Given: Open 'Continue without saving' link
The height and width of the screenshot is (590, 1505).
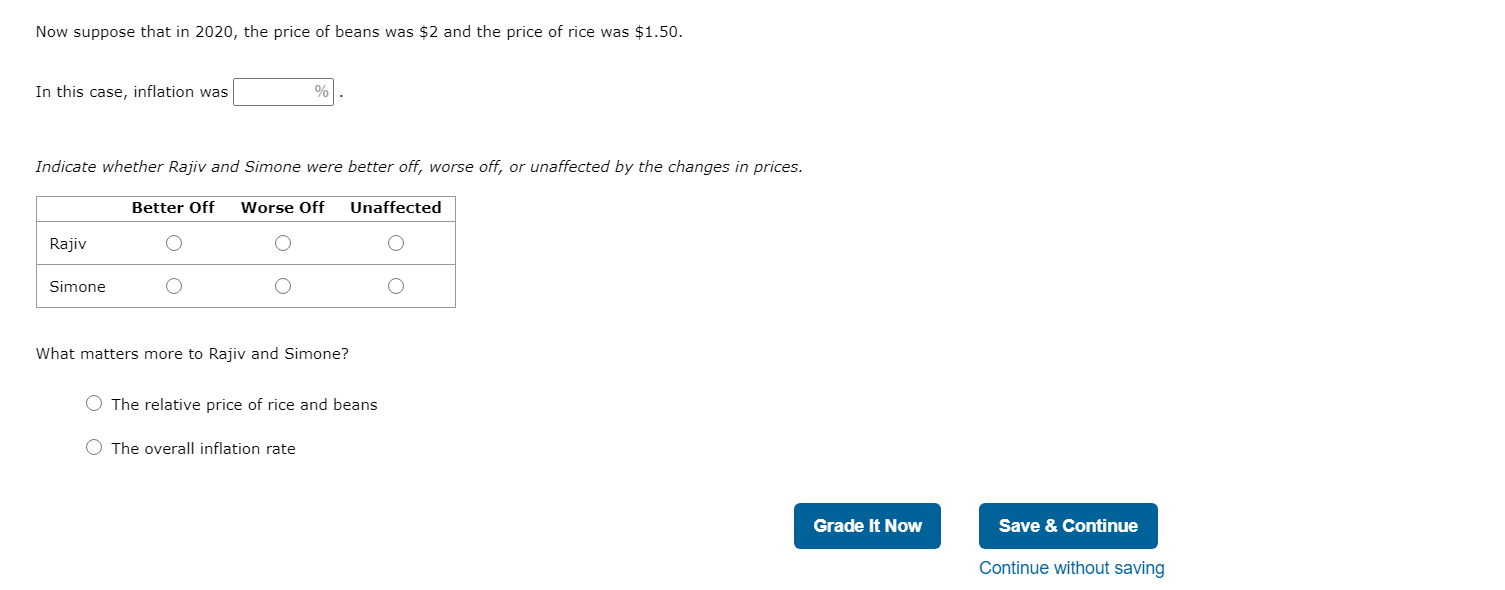Looking at the screenshot, I should click(1071, 567).
